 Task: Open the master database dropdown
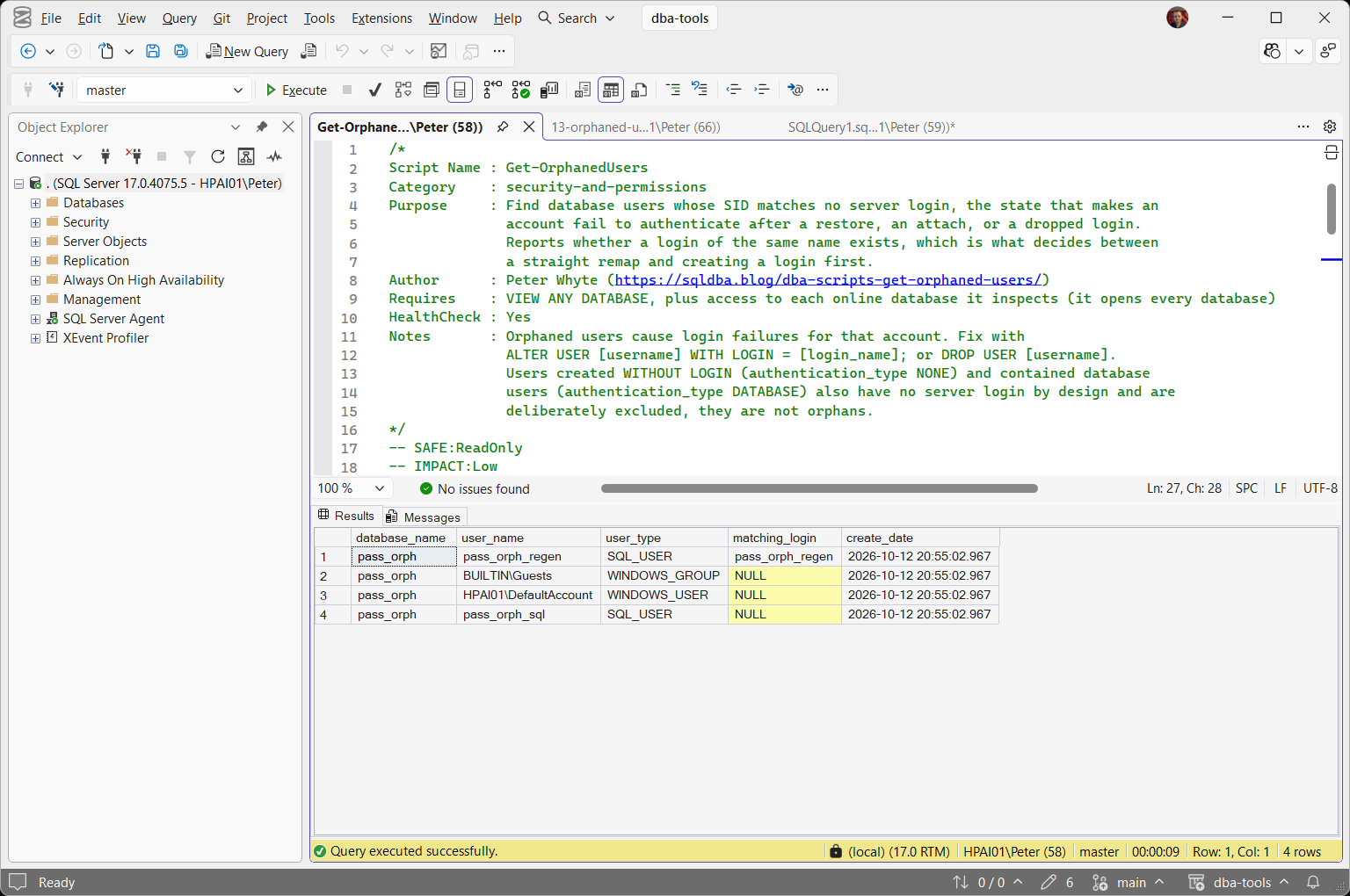[163, 90]
